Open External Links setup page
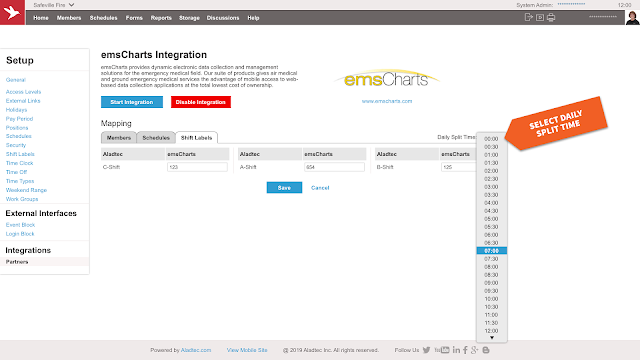The width and height of the screenshot is (640, 360). [23, 101]
